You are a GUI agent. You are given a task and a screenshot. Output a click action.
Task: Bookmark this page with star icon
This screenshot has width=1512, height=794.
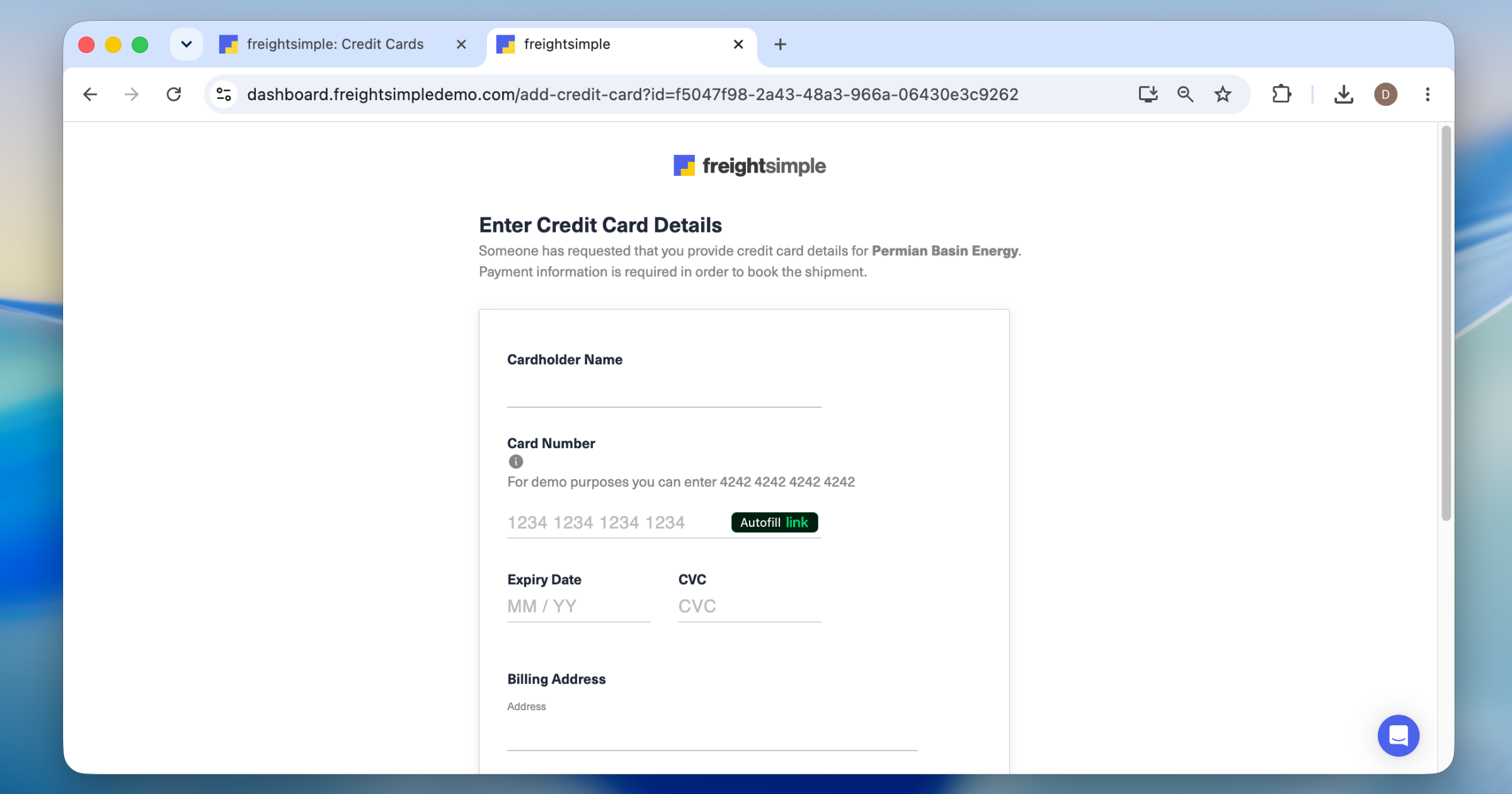pyautogui.click(x=1223, y=95)
